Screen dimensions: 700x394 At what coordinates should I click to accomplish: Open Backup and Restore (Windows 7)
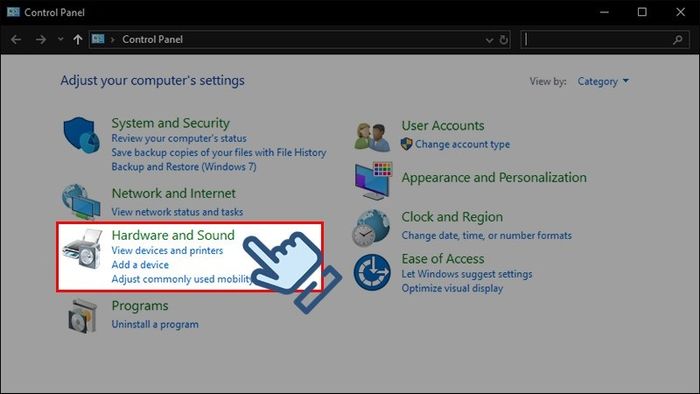(184, 166)
